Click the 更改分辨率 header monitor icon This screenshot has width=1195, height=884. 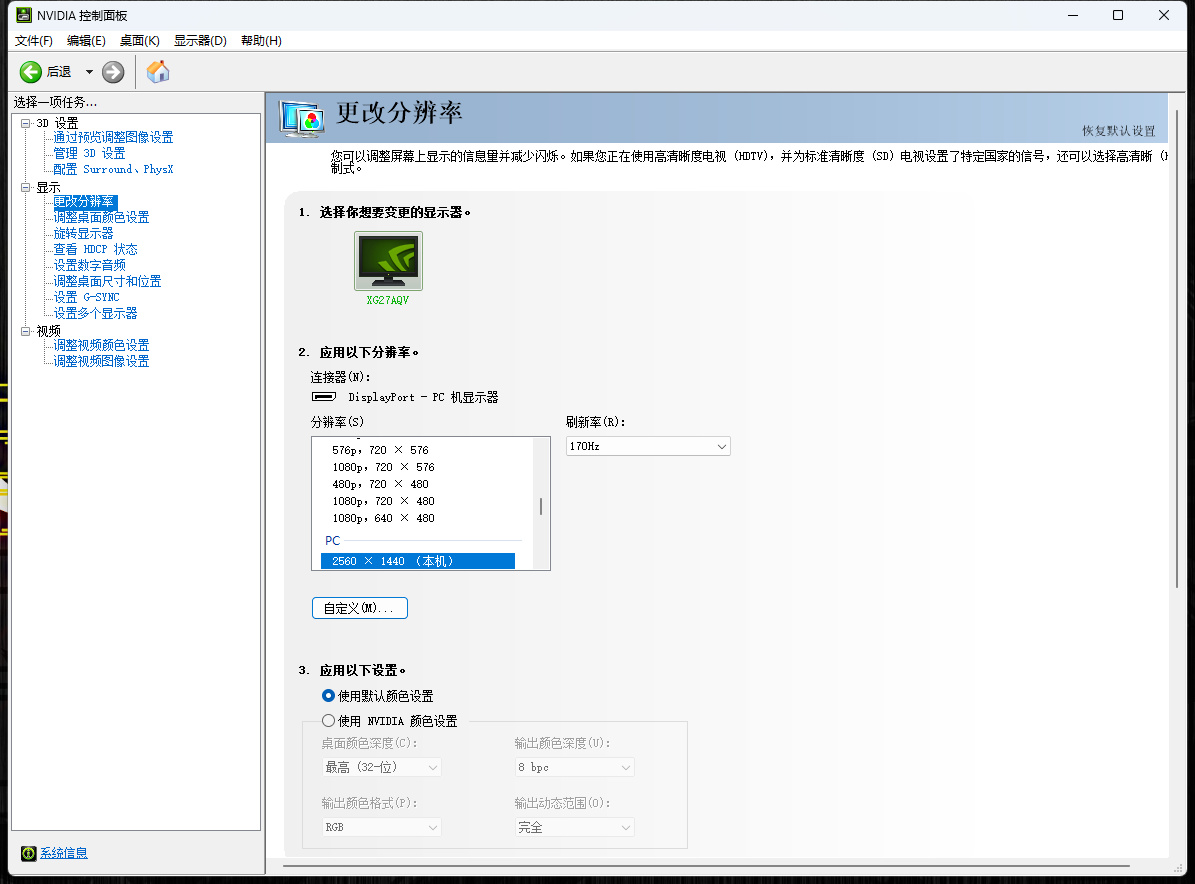coord(301,119)
